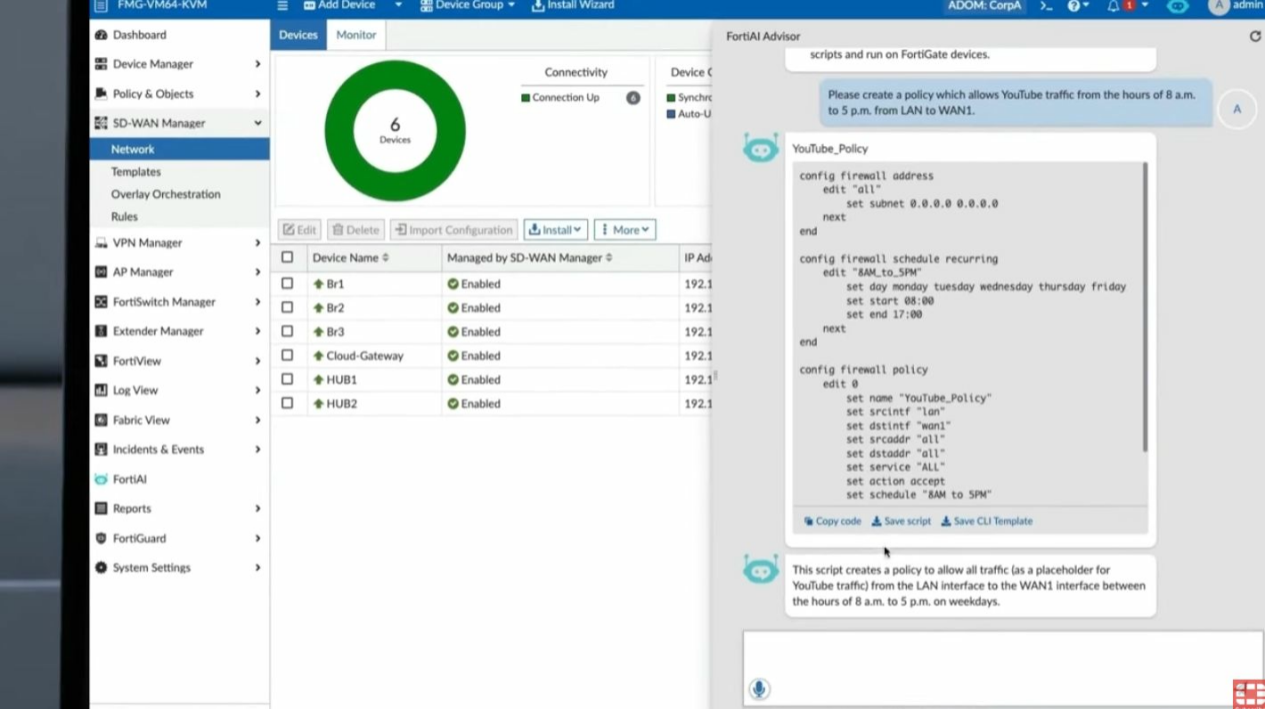Toggle the select-all checkbox in table header
Screen dimensions: 1265x711
[x=287, y=257]
